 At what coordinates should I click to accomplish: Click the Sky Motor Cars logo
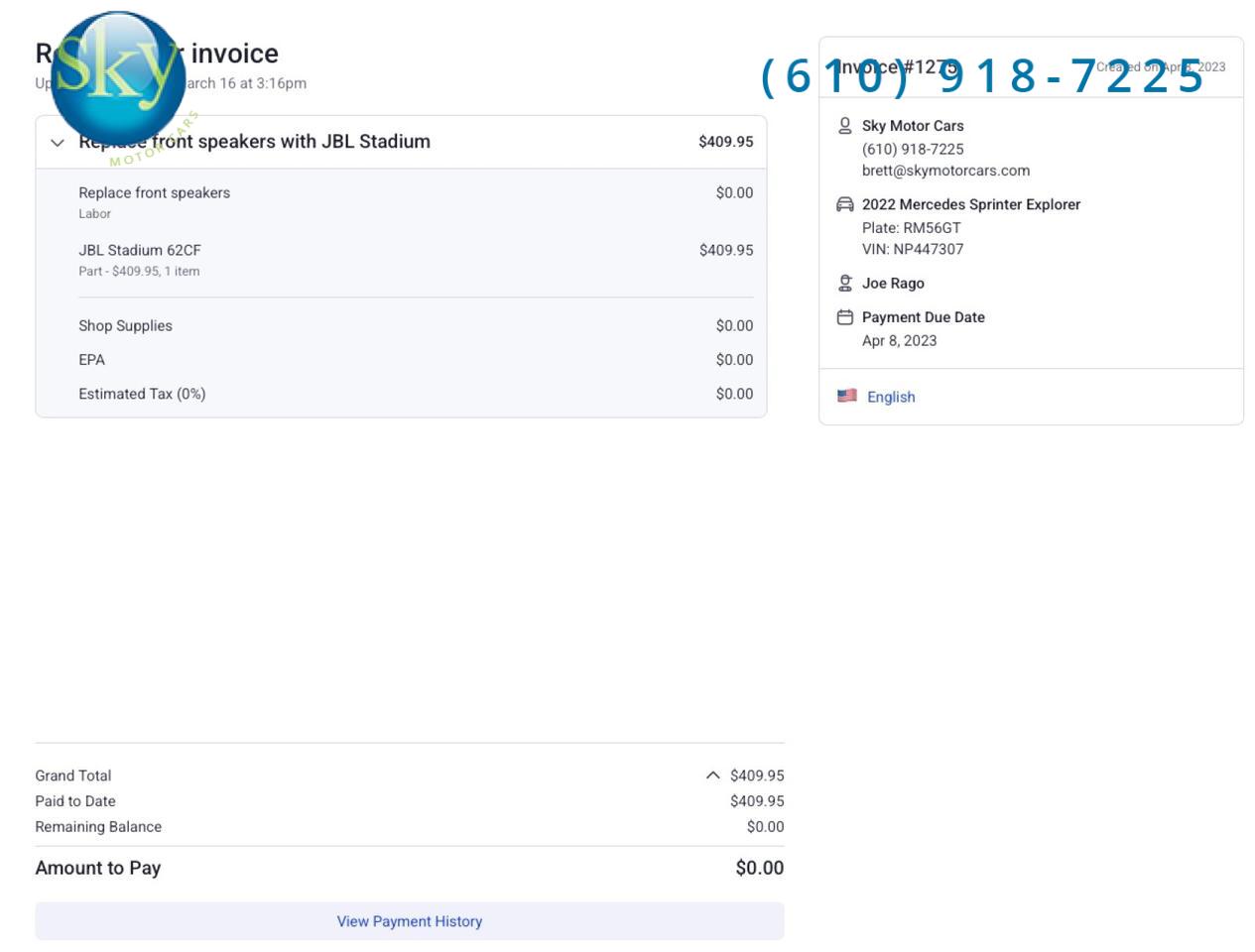118,81
